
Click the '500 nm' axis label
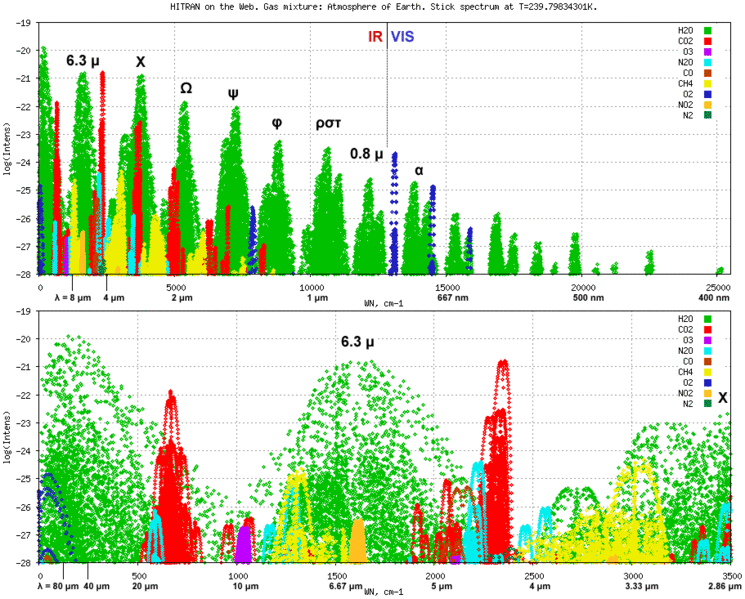pos(588,298)
